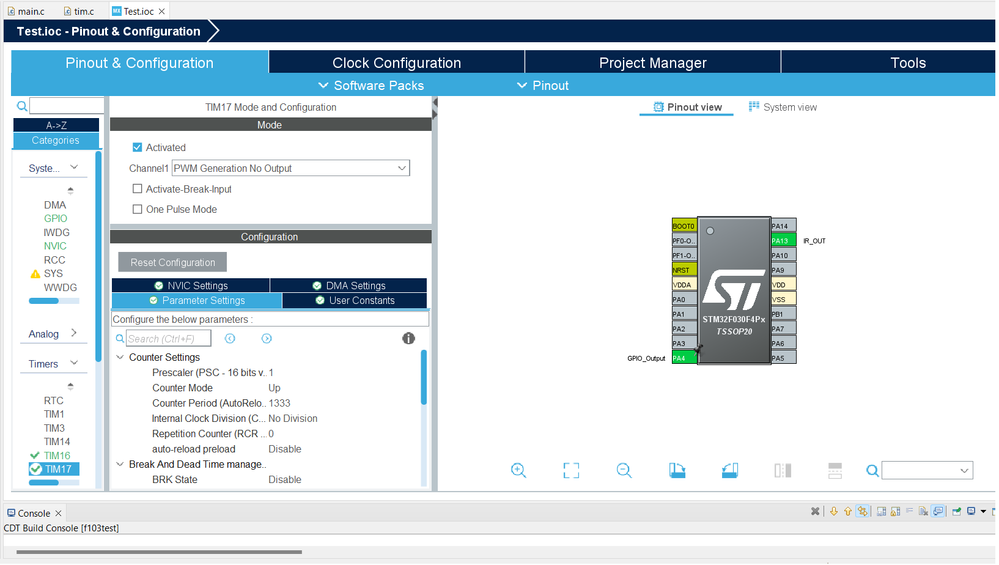Image resolution: width=999 pixels, height=565 pixels.
Task: Collapse configuration panel splitter arrow
Action: [x=435, y=103]
